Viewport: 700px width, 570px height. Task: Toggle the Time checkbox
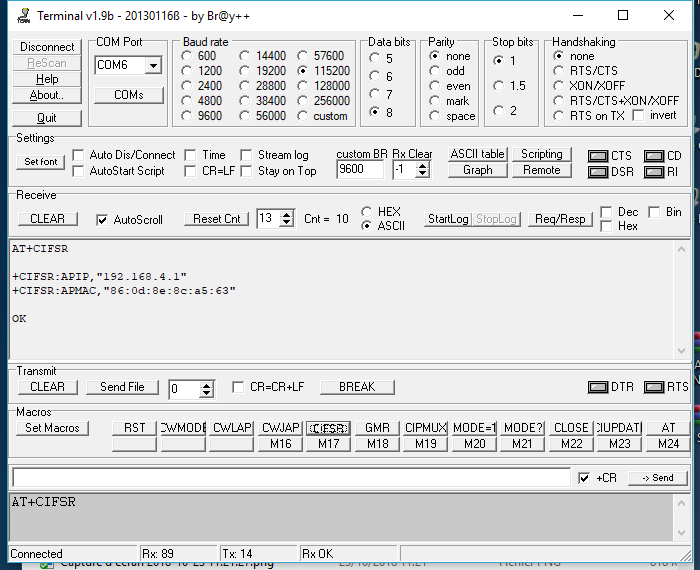click(190, 155)
